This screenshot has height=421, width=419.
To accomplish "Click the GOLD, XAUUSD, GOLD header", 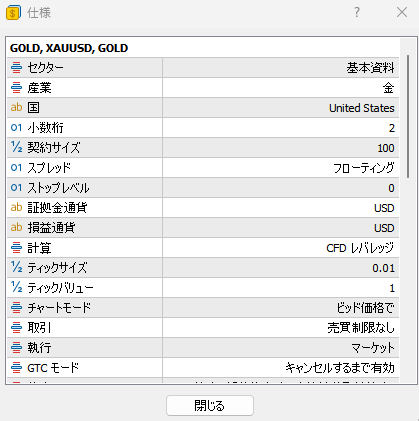I will [x=69, y=48].
